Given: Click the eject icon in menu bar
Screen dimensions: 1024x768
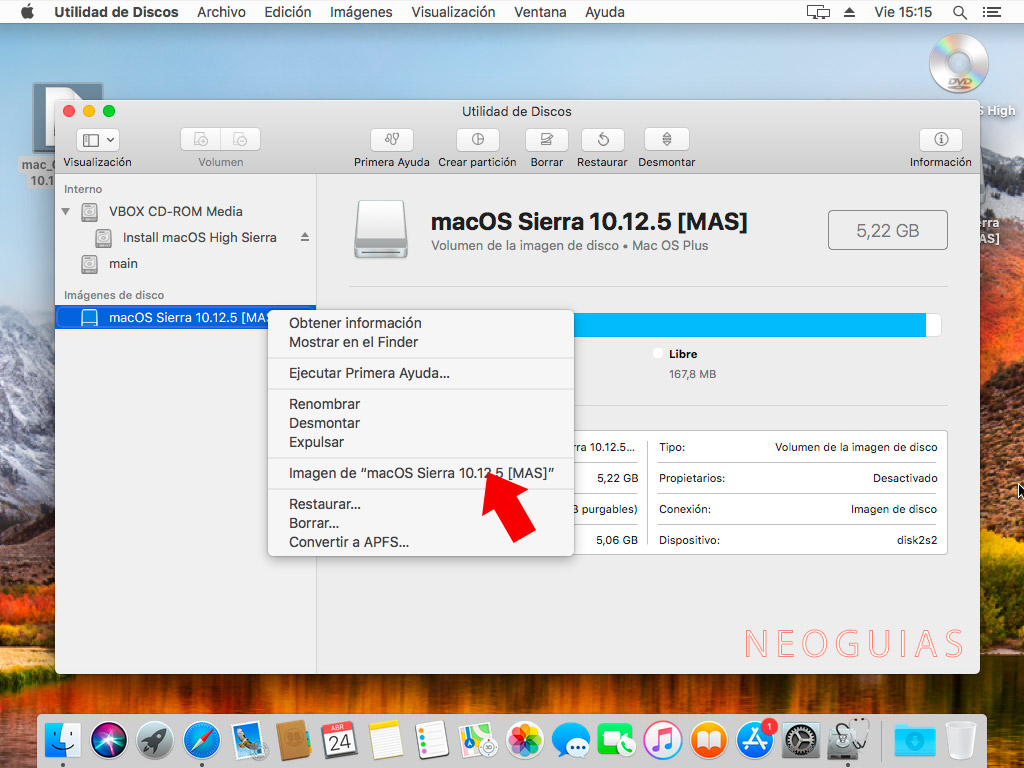Looking at the screenshot, I should coord(850,12).
